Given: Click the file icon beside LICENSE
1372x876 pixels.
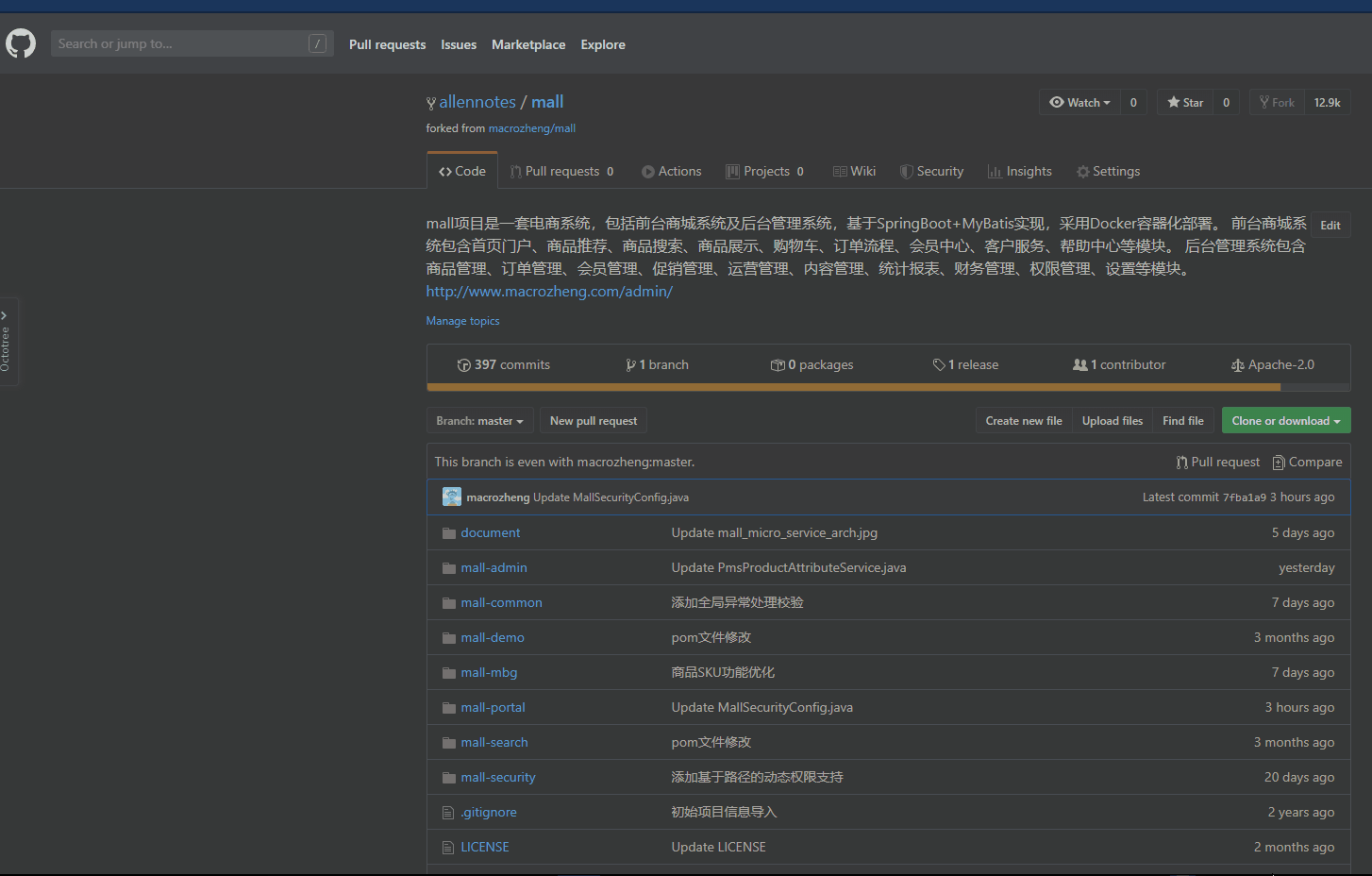Looking at the screenshot, I should tap(448, 848).
